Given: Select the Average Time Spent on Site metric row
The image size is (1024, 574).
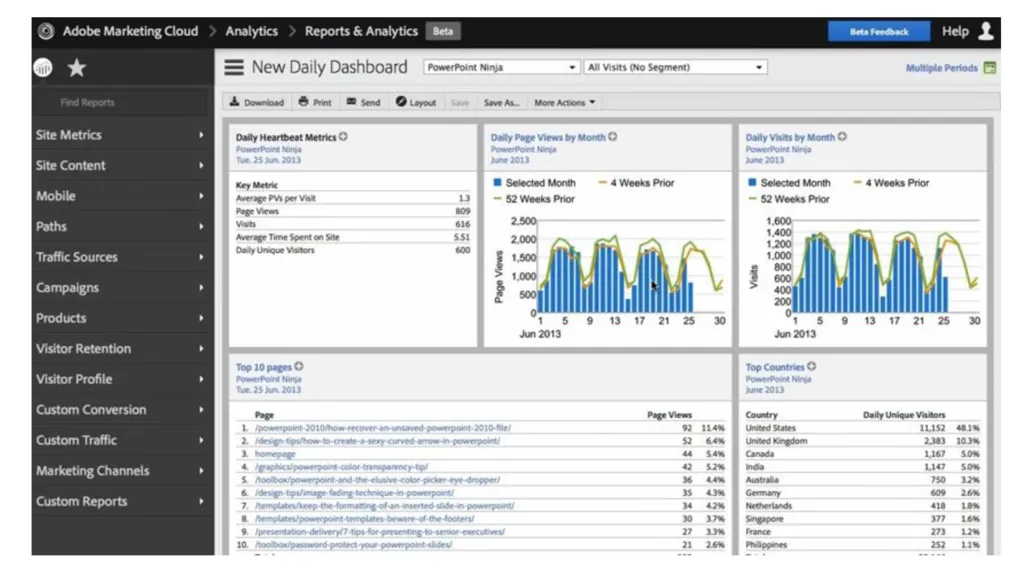Looking at the screenshot, I should click(x=353, y=237).
